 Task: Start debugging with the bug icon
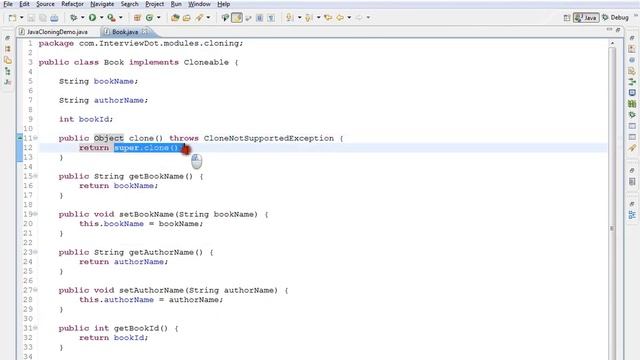73,18
